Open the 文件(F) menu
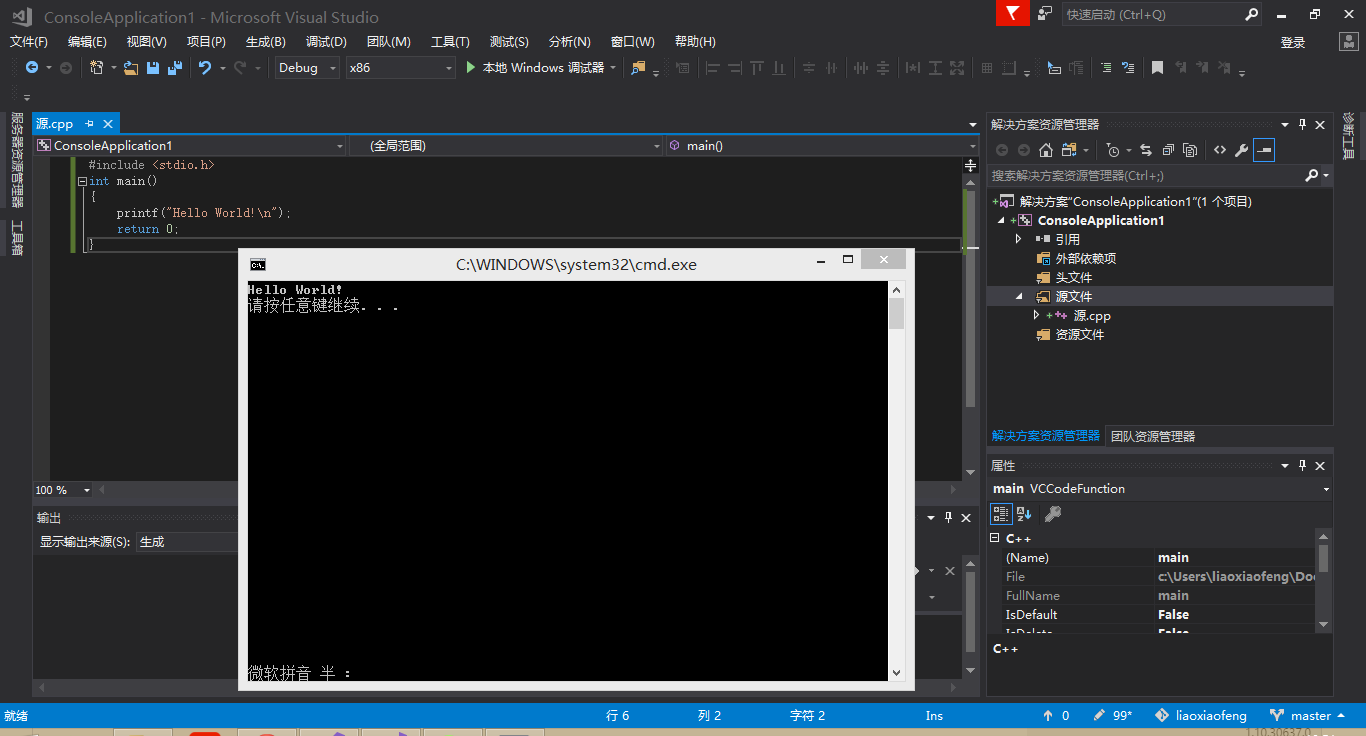 click(x=29, y=42)
